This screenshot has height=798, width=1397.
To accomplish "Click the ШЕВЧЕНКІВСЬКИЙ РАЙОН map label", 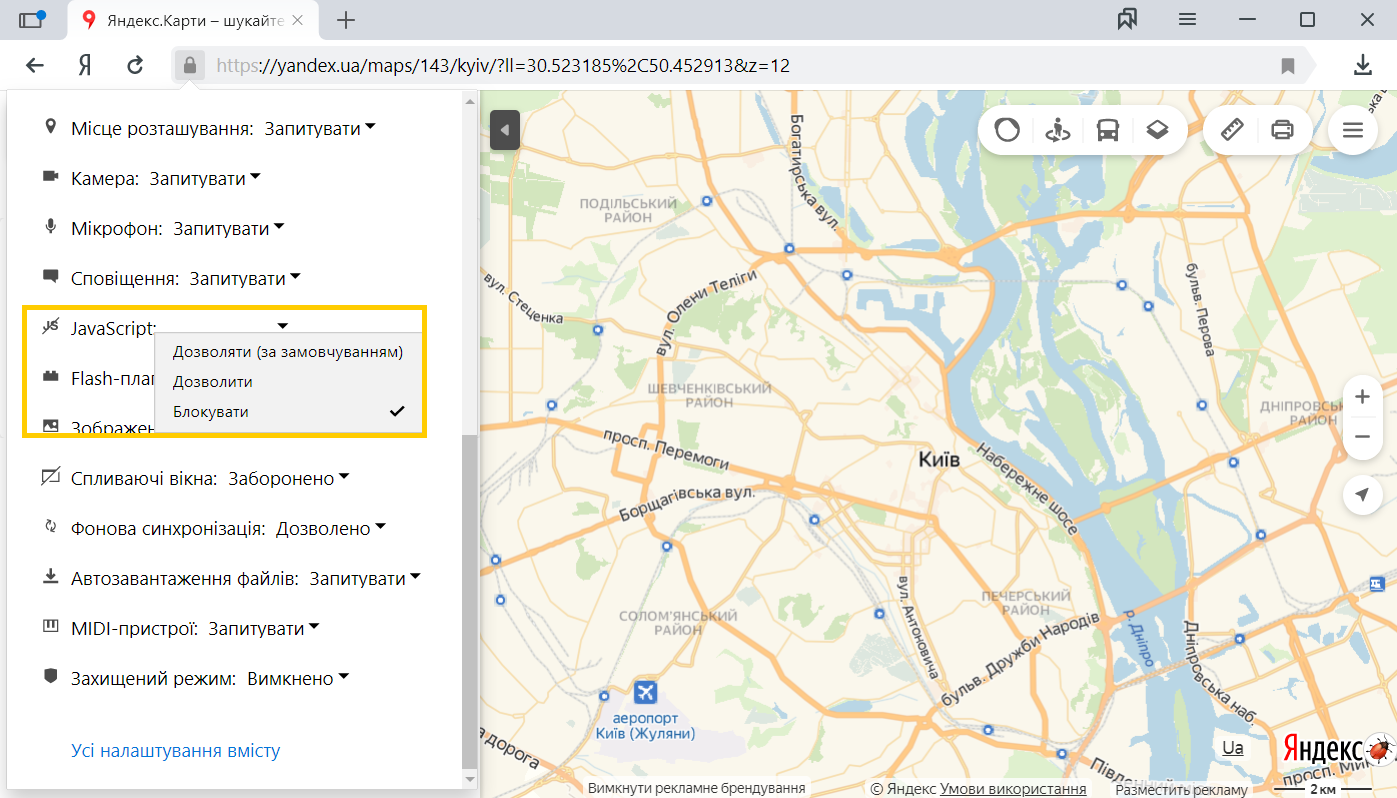I will (709, 395).
